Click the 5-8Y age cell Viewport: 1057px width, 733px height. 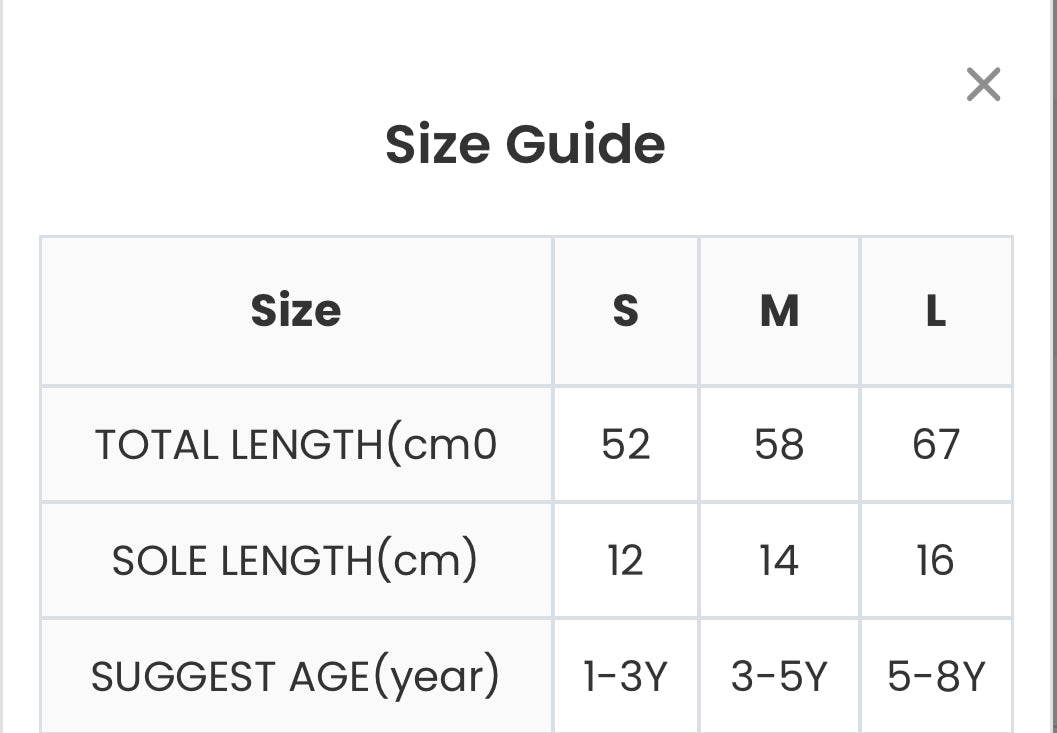pos(936,676)
